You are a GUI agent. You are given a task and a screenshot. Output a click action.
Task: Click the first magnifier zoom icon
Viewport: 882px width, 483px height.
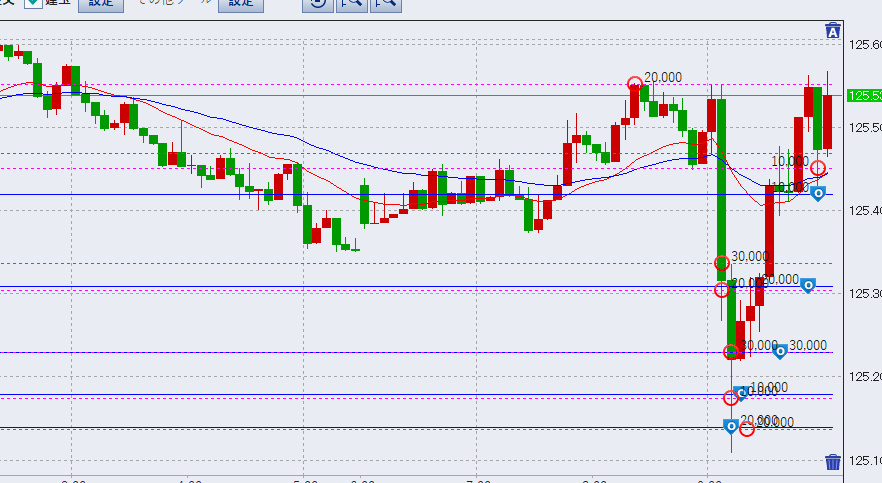click(x=350, y=4)
